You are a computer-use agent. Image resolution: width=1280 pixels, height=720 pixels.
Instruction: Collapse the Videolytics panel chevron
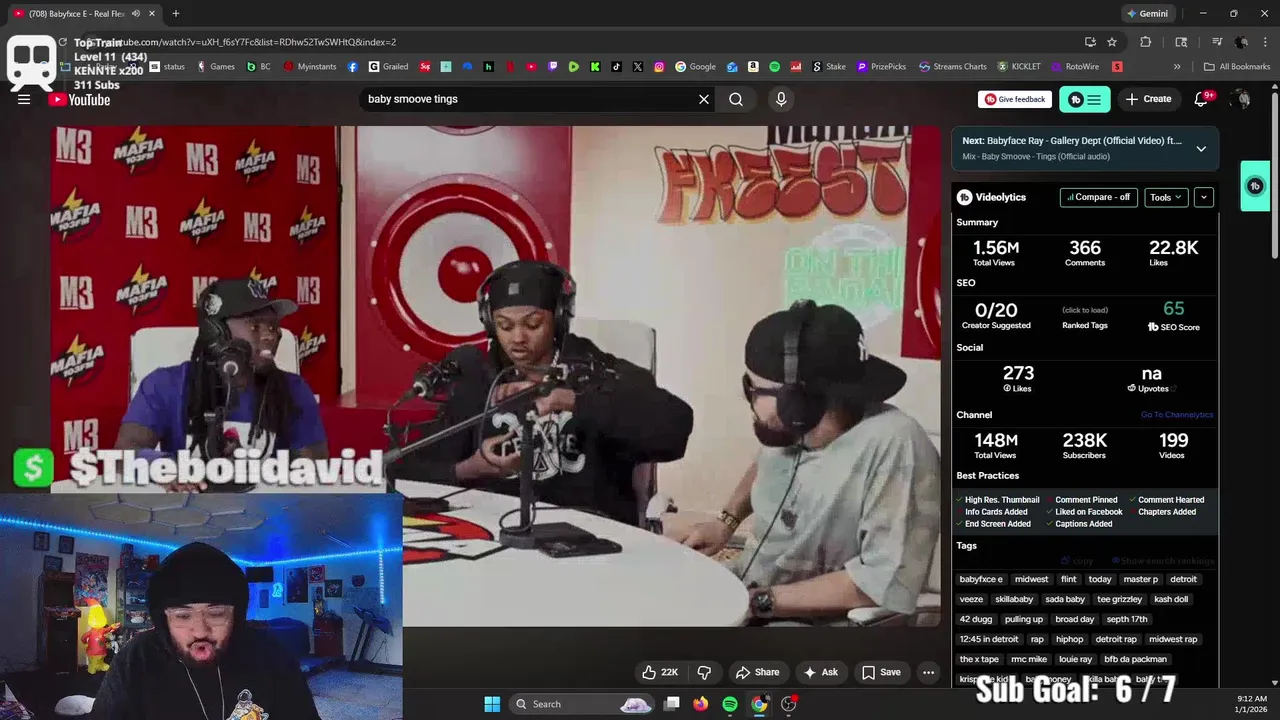coord(1204,197)
